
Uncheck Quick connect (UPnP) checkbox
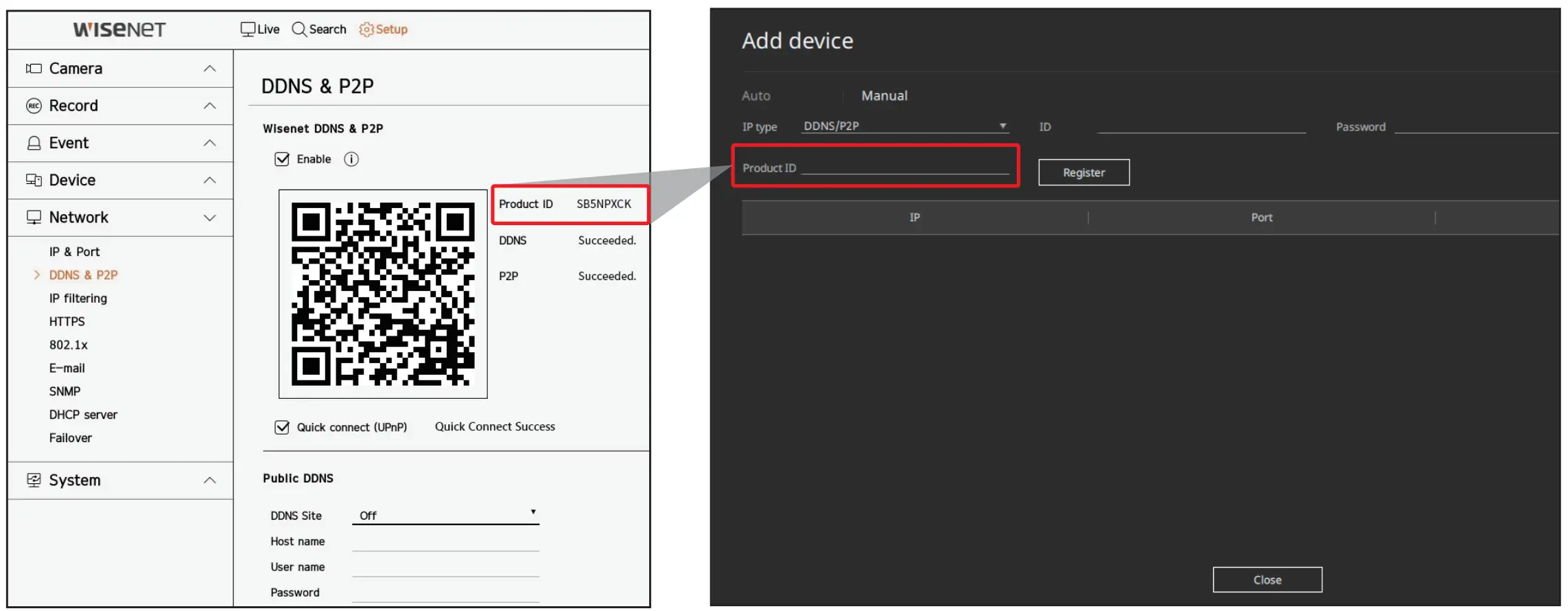pos(282,427)
